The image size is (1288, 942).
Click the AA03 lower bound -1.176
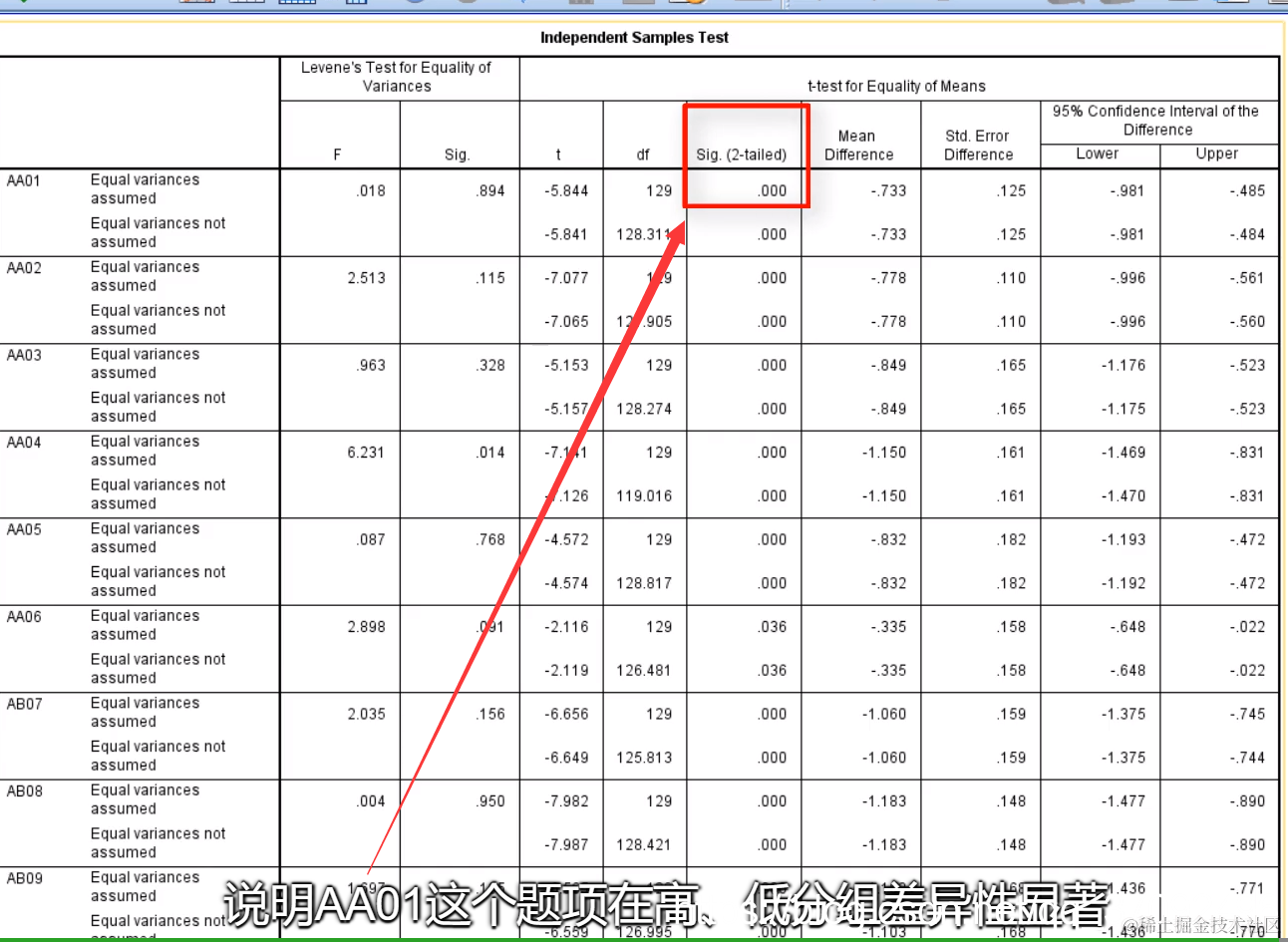coord(1124,366)
